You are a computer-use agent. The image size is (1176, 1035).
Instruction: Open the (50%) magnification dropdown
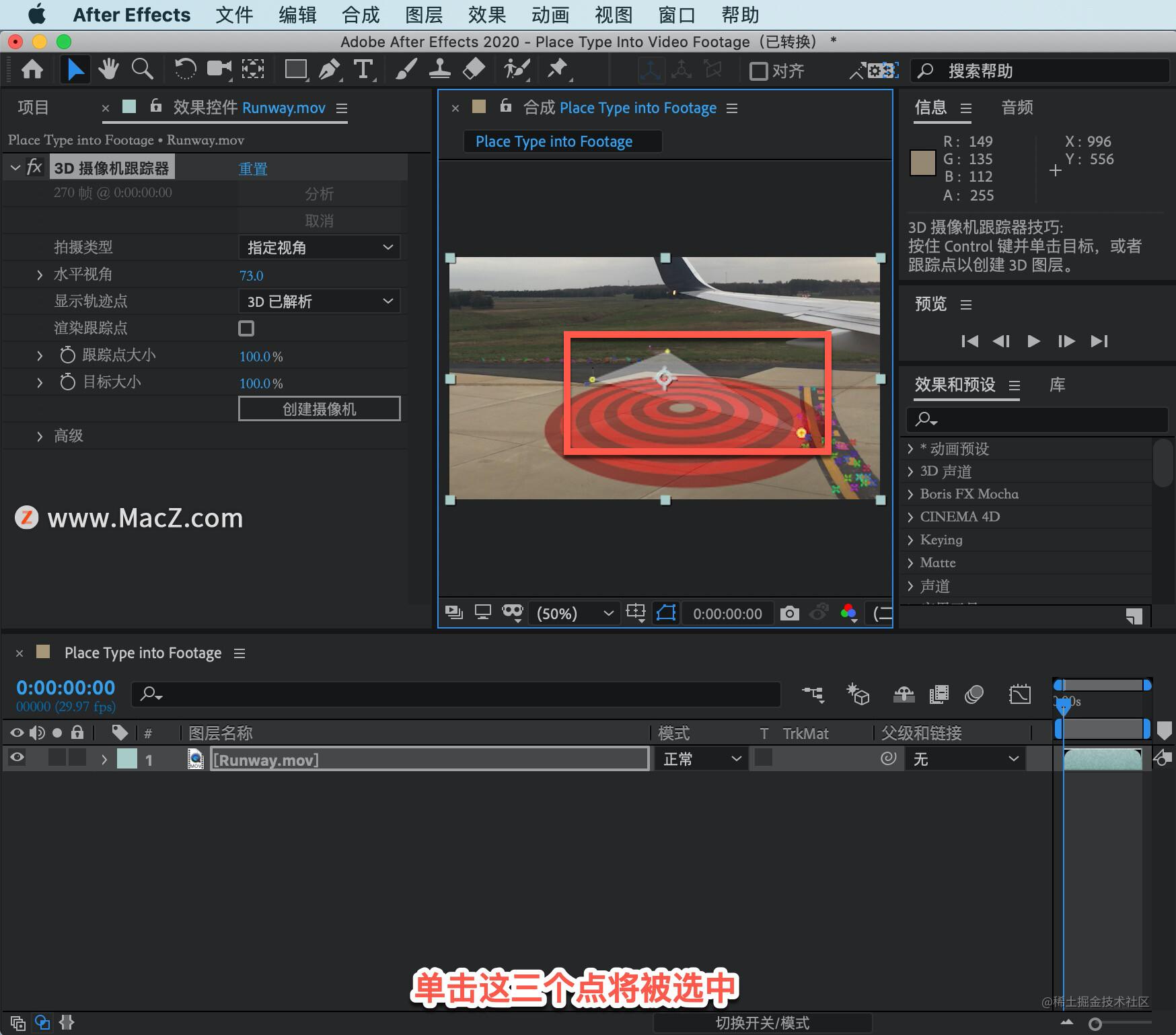click(574, 614)
